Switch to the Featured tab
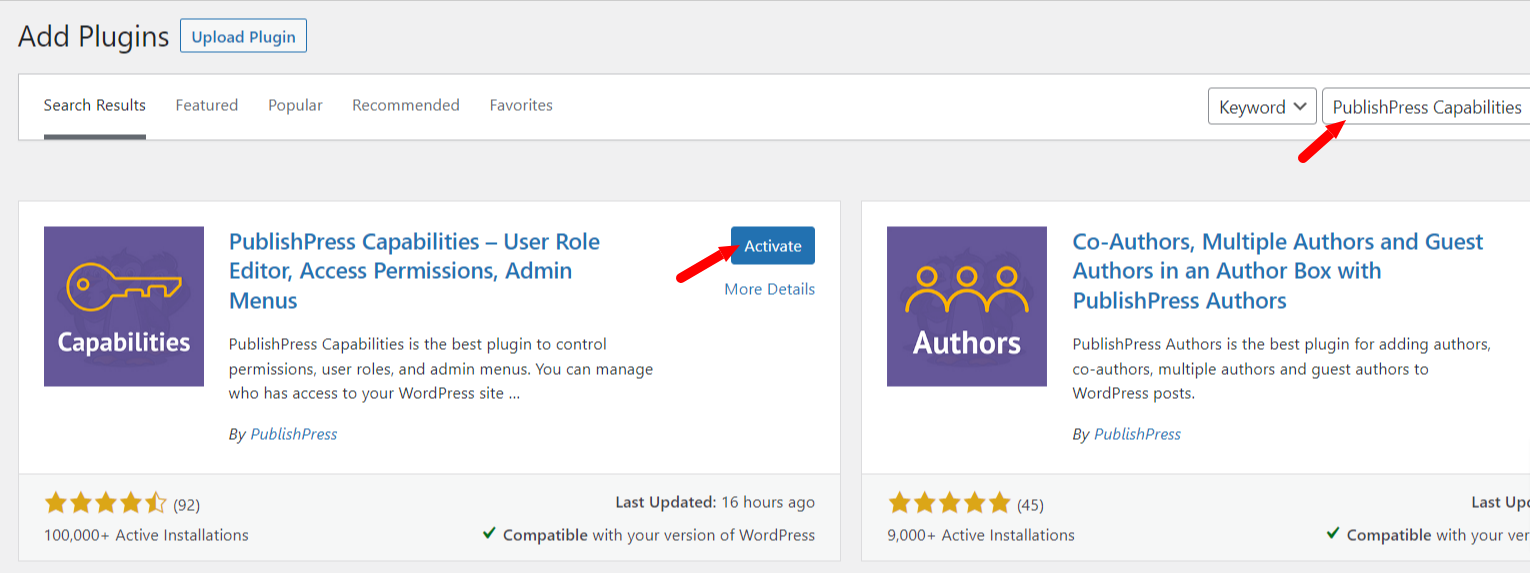This screenshot has width=1530, height=573. pyautogui.click(x=207, y=105)
